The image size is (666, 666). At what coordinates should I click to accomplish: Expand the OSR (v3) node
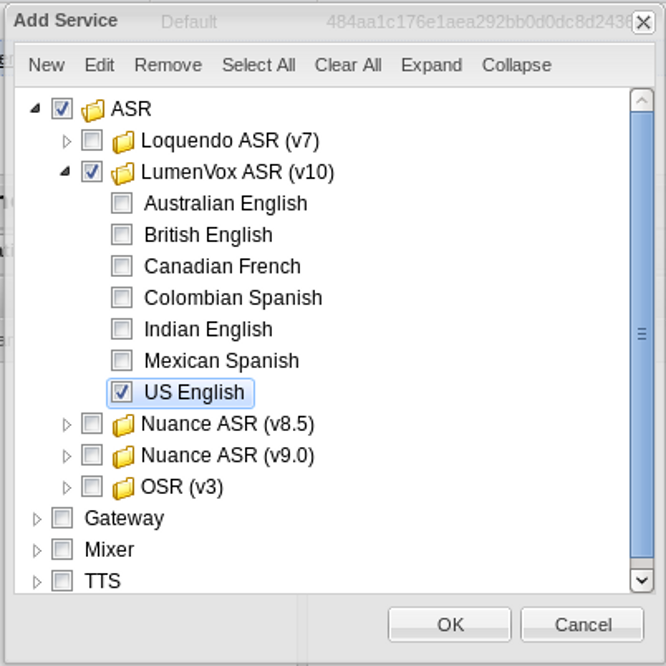click(66, 488)
